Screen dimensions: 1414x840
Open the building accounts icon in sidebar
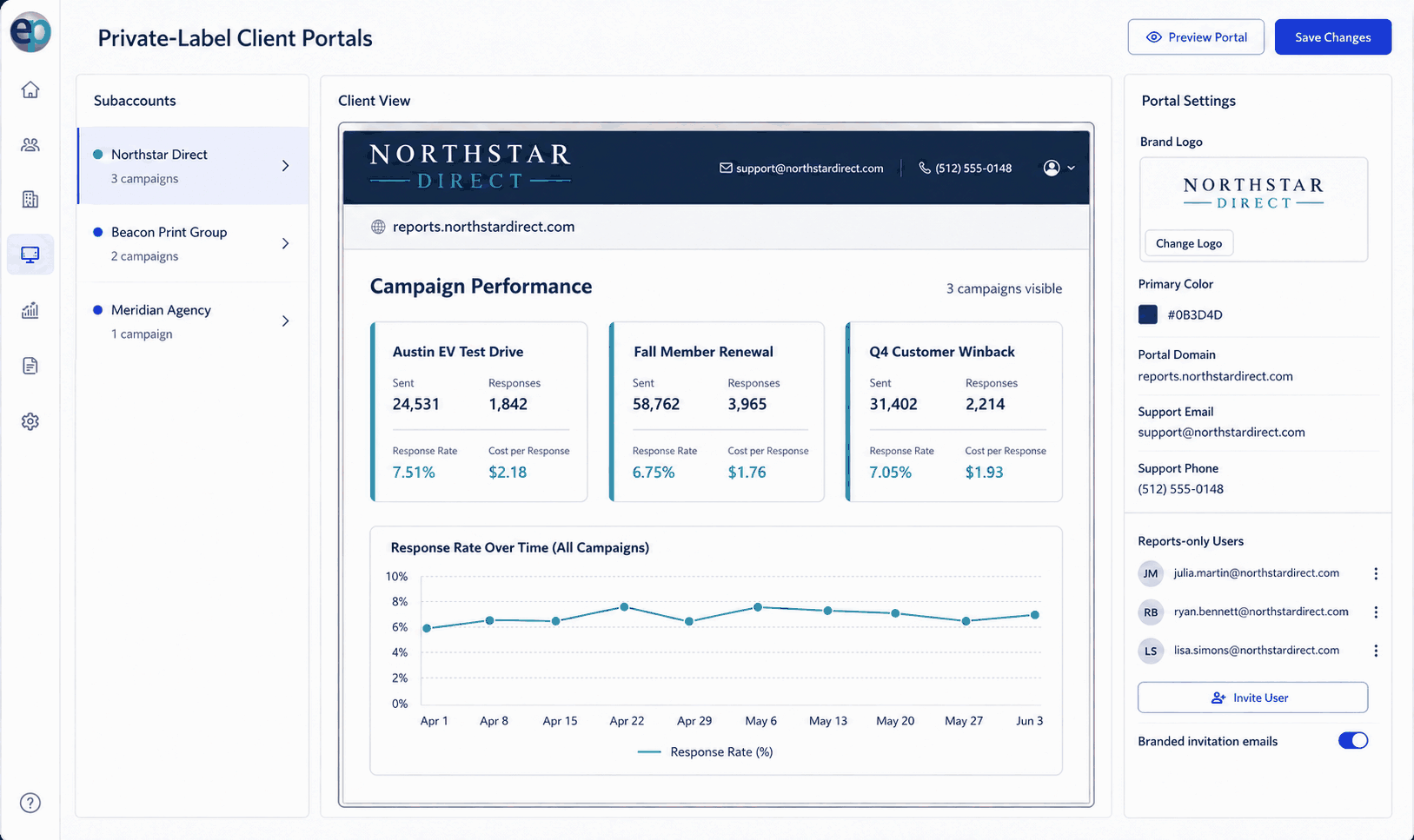tap(30, 199)
